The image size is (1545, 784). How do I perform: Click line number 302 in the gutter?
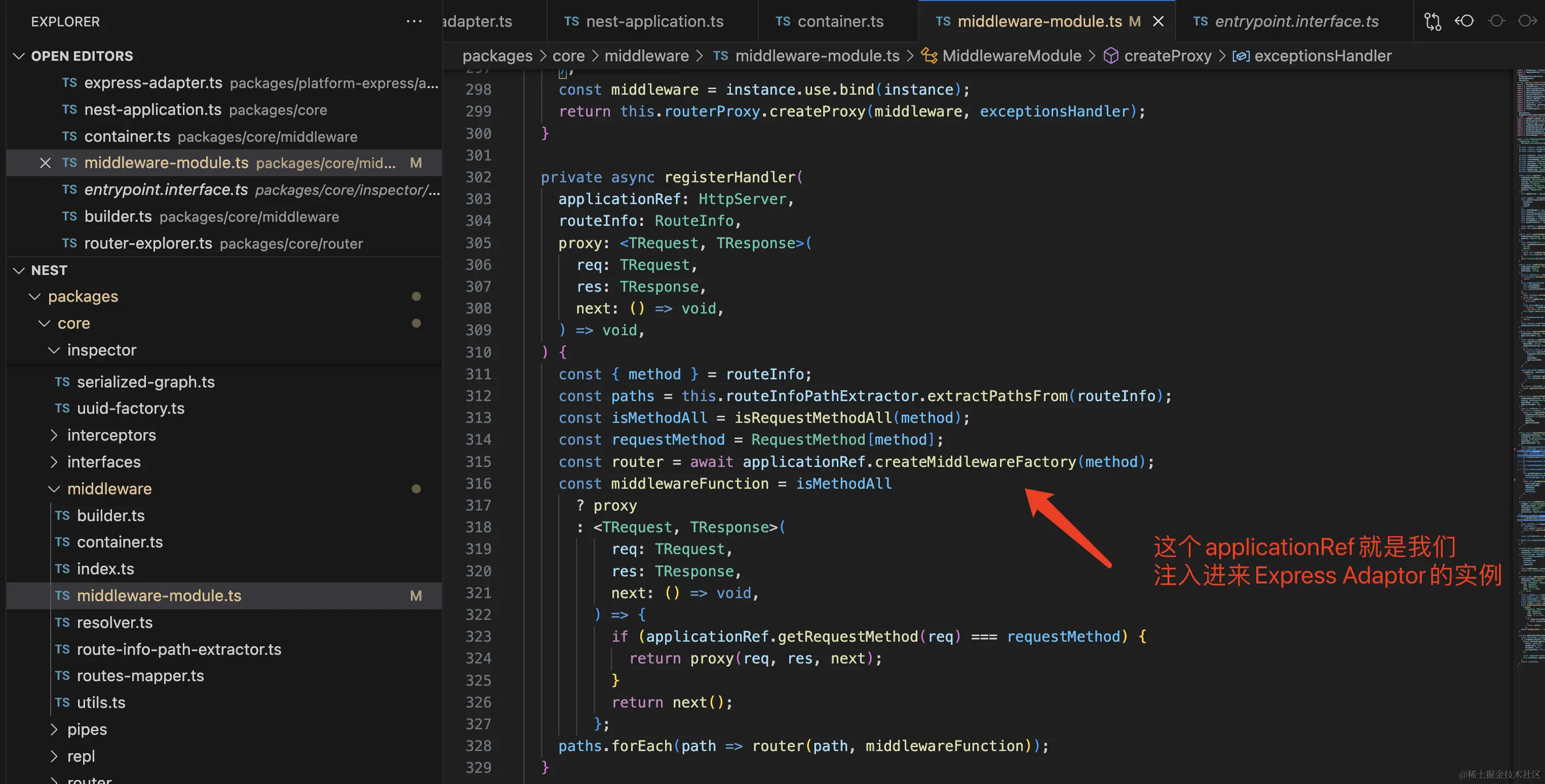tap(478, 177)
